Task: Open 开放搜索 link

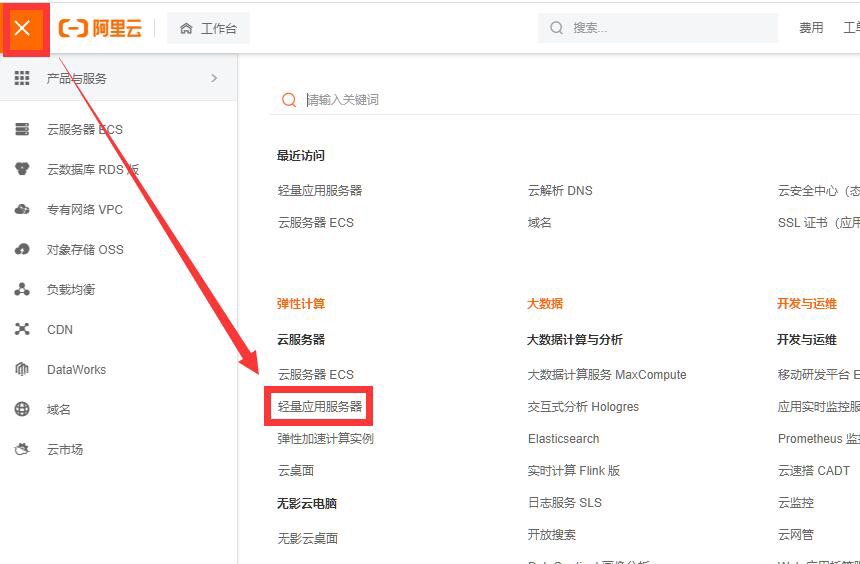Action: (552, 534)
